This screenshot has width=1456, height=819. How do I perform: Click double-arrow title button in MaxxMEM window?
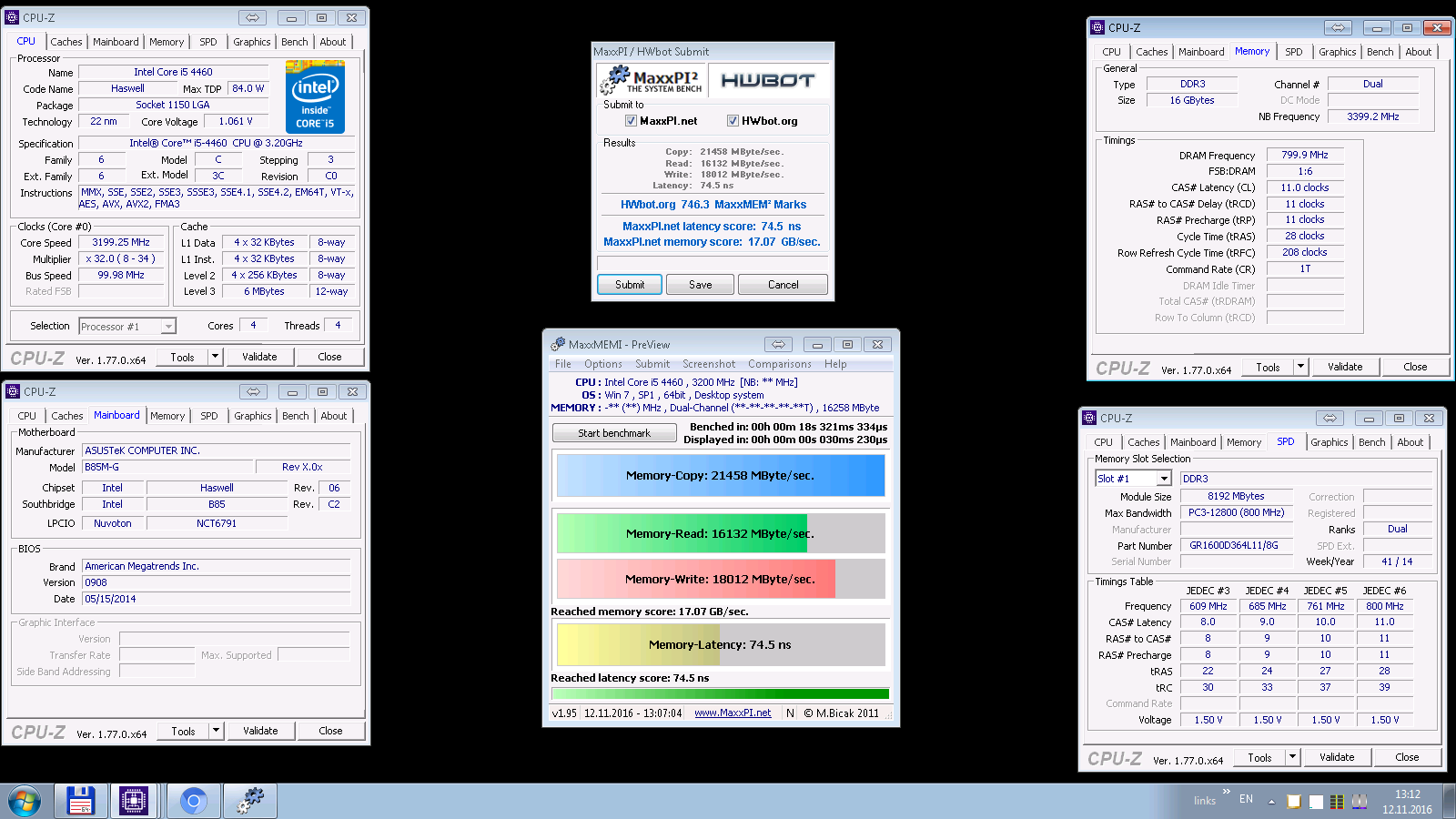[778, 344]
